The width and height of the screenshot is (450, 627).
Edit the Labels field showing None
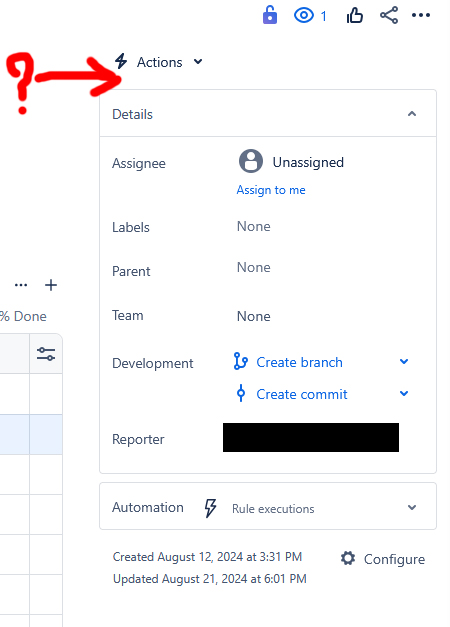pos(254,226)
